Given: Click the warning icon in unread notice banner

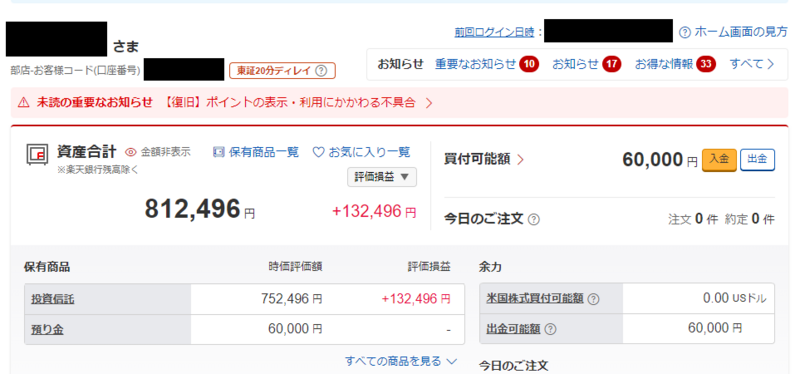Looking at the screenshot, I should click(24, 103).
